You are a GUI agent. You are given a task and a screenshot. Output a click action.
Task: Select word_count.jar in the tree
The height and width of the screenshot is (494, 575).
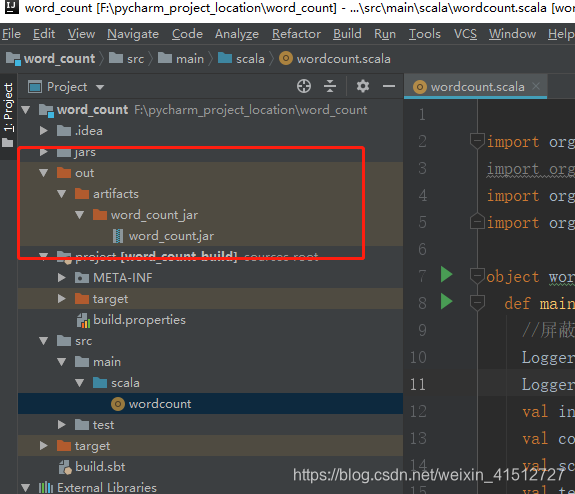click(x=171, y=236)
